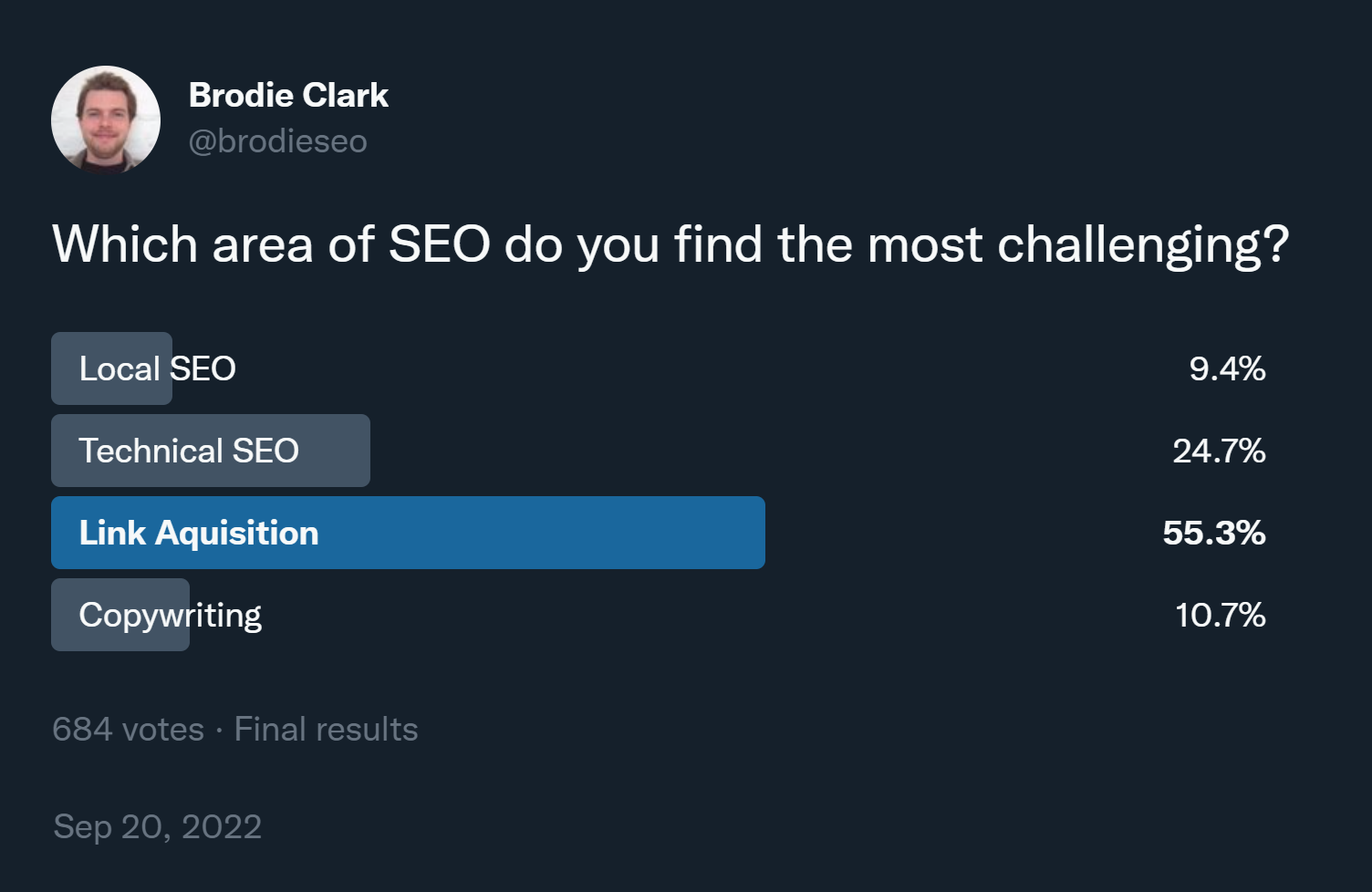This screenshot has width=1372, height=892.
Task: Click Brodie Clark's profile photo
Action: [106, 119]
